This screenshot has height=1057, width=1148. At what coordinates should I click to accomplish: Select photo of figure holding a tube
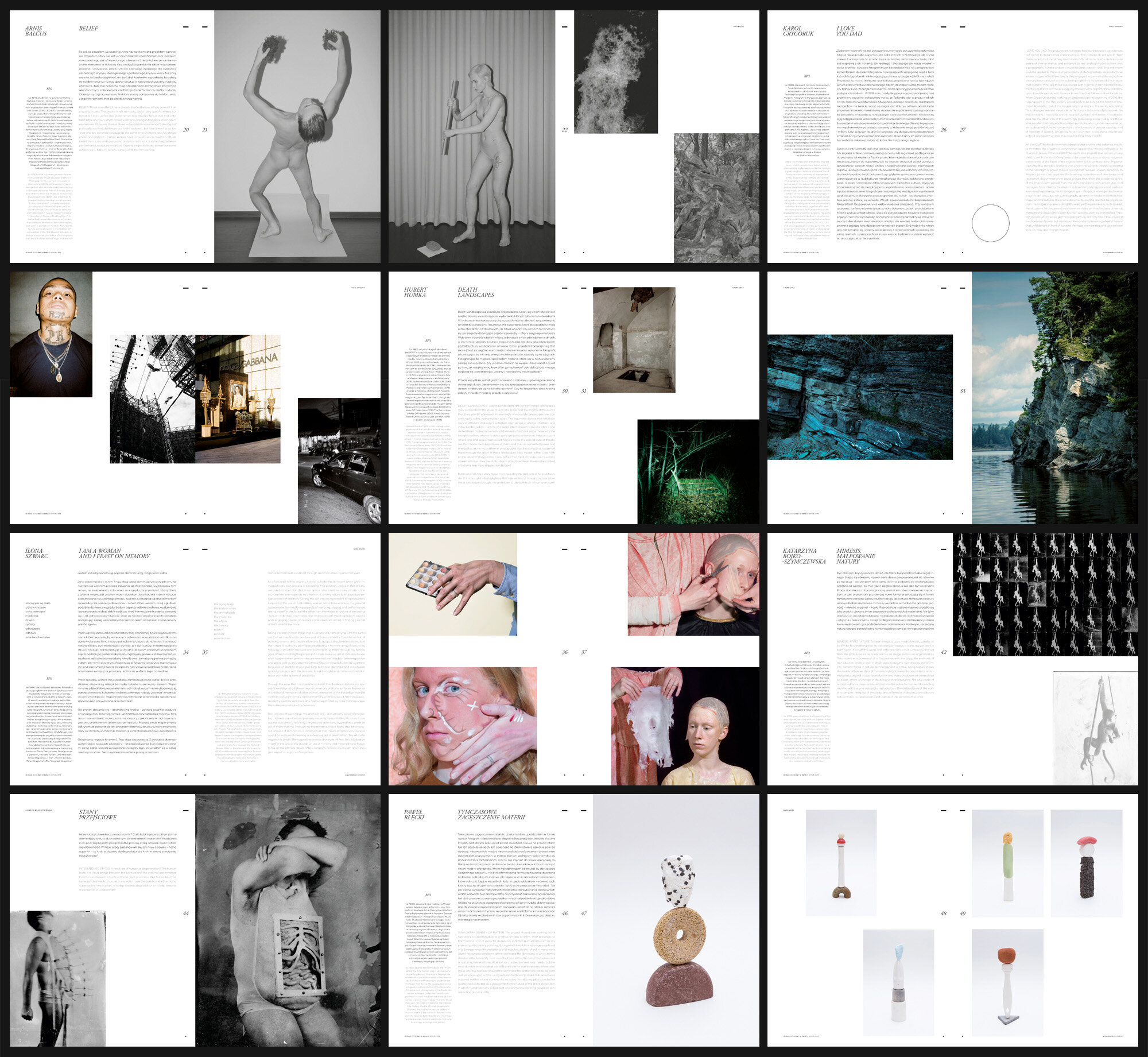click(472, 137)
